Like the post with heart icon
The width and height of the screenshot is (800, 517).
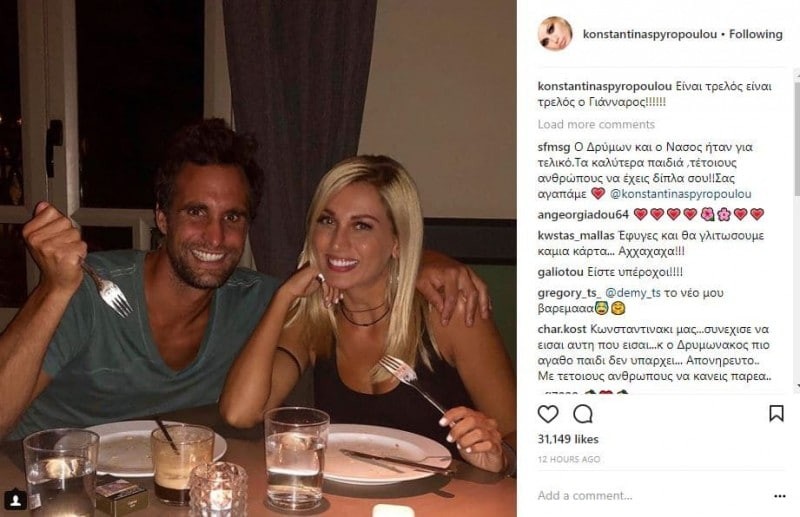548,414
